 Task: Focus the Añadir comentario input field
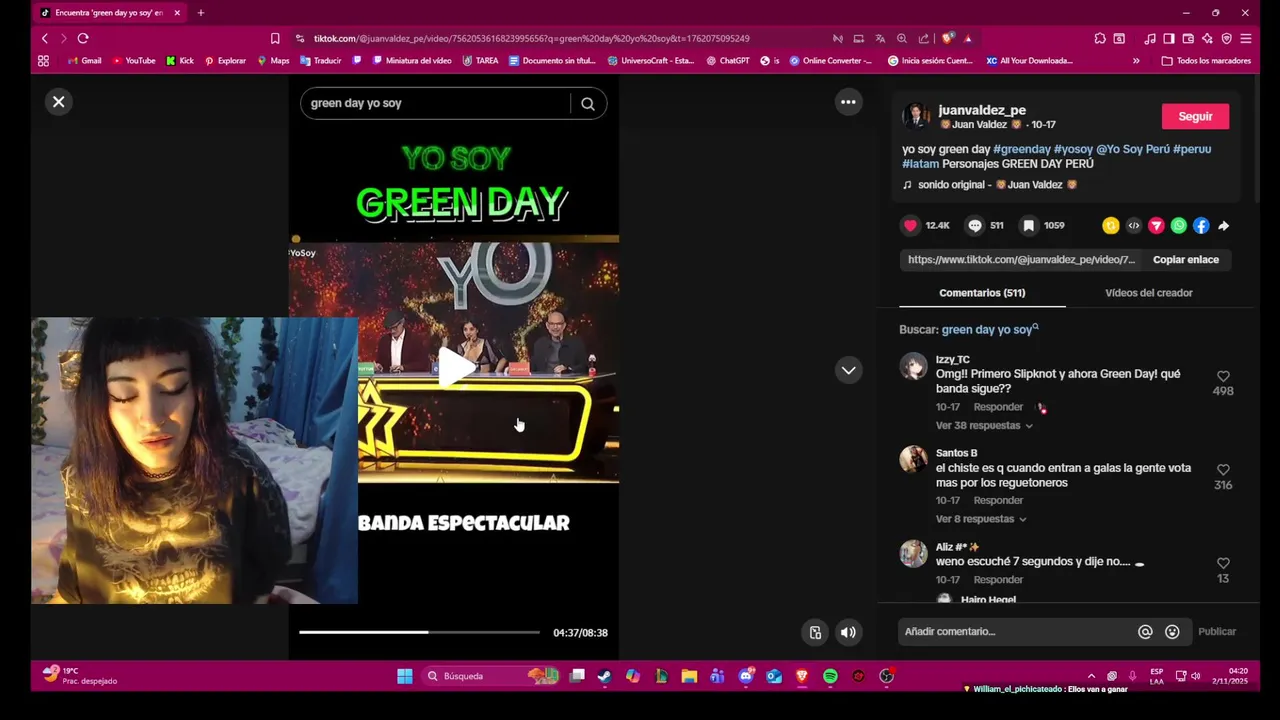[x=1017, y=632]
